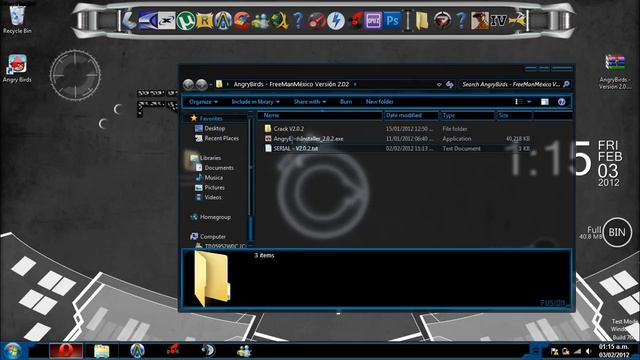
Task: Refresh the folder via address bar button
Action: [x=450, y=84]
